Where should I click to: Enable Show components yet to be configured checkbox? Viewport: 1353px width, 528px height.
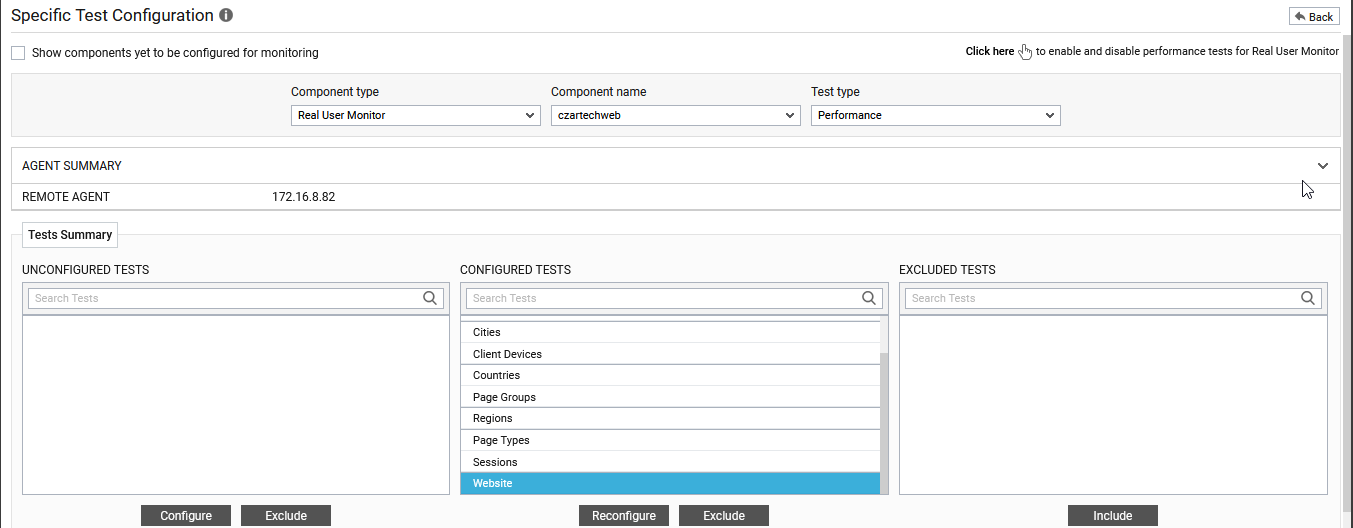18,53
